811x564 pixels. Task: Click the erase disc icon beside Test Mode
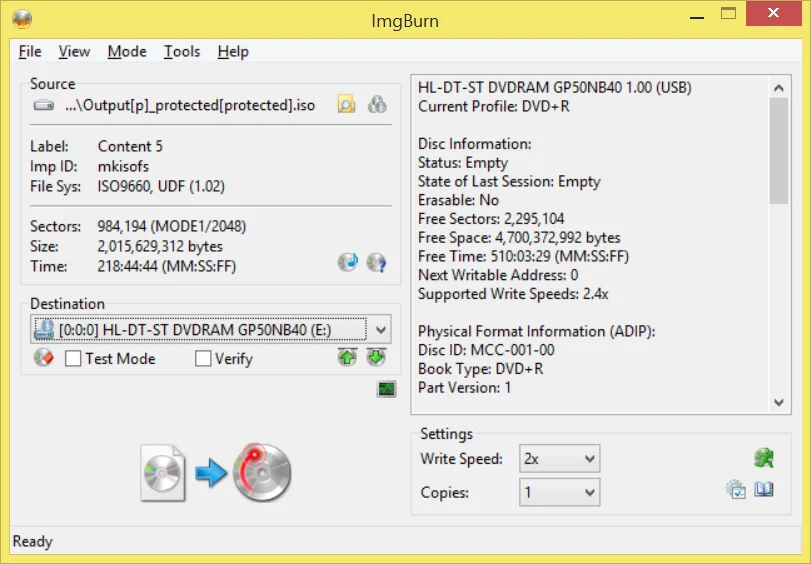pyautogui.click(x=43, y=358)
